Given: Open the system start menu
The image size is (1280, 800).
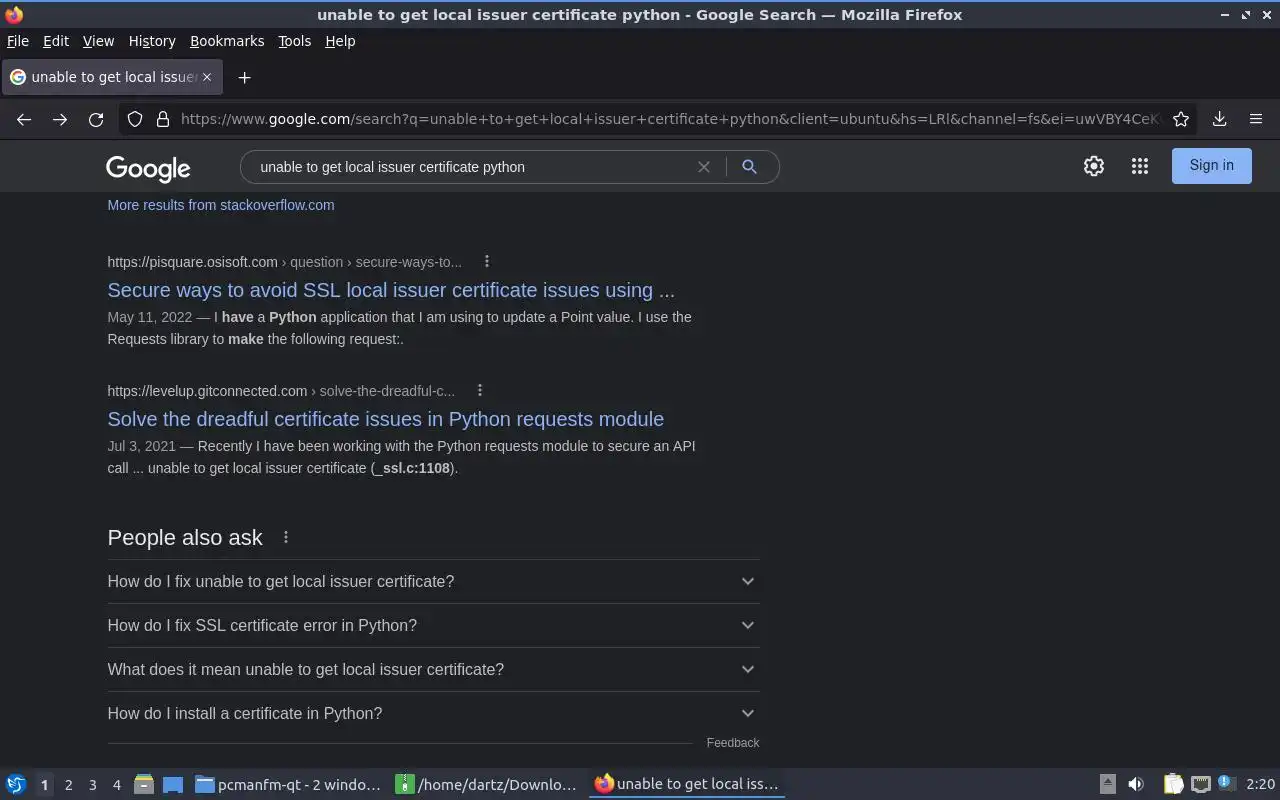Looking at the screenshot, I should coord(15,784).
